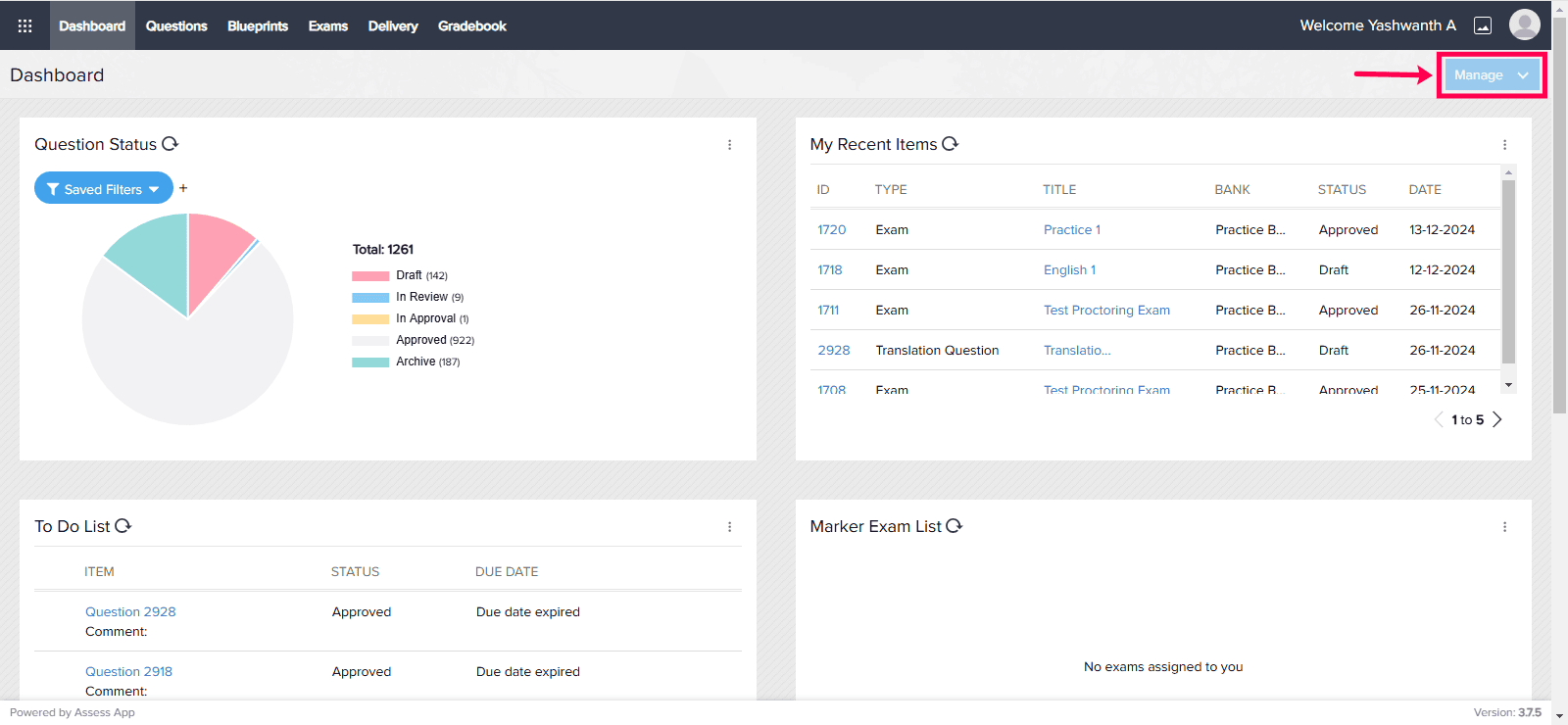Open the Test Proctoring Exam 1711 link
This screenshot has height=725, width=1568.
pos(1106,310)
